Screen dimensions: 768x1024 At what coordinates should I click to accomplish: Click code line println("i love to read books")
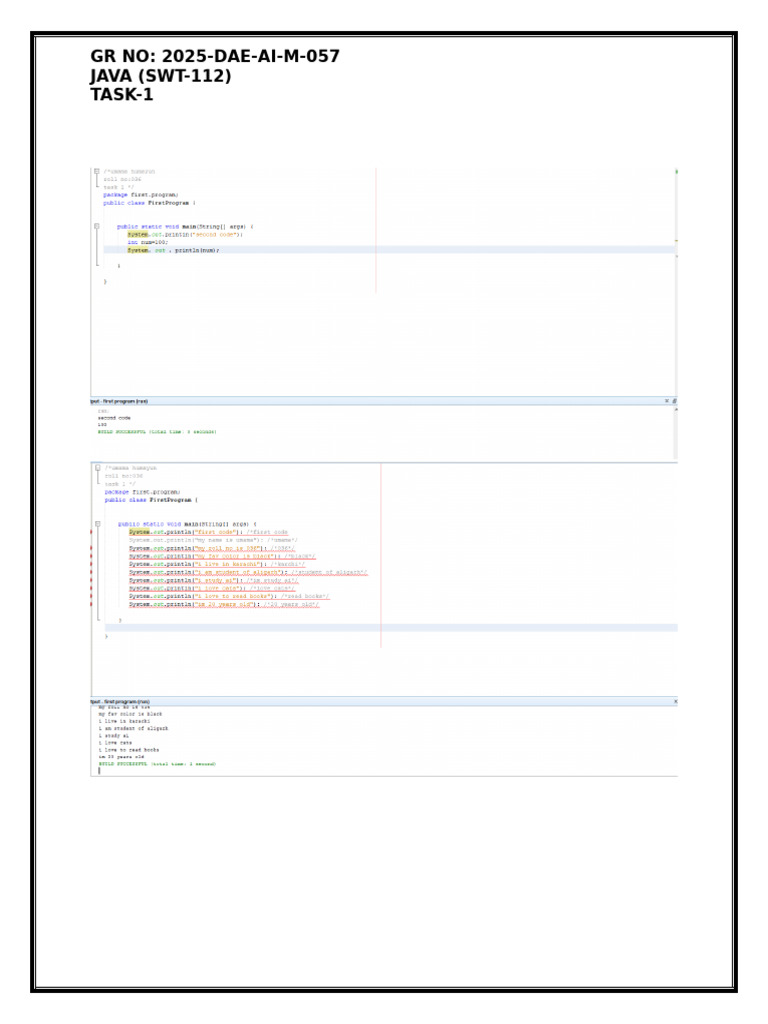tap(229, 596)
